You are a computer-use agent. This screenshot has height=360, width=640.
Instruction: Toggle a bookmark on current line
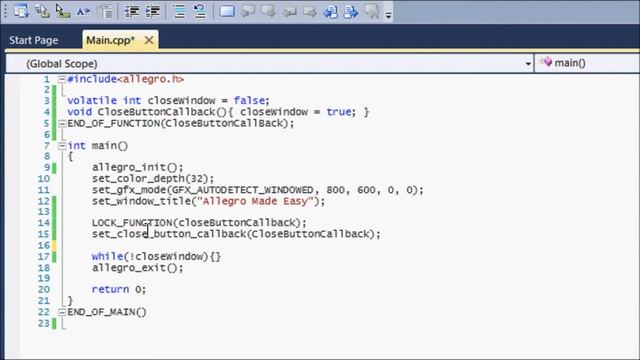(227, 11)
